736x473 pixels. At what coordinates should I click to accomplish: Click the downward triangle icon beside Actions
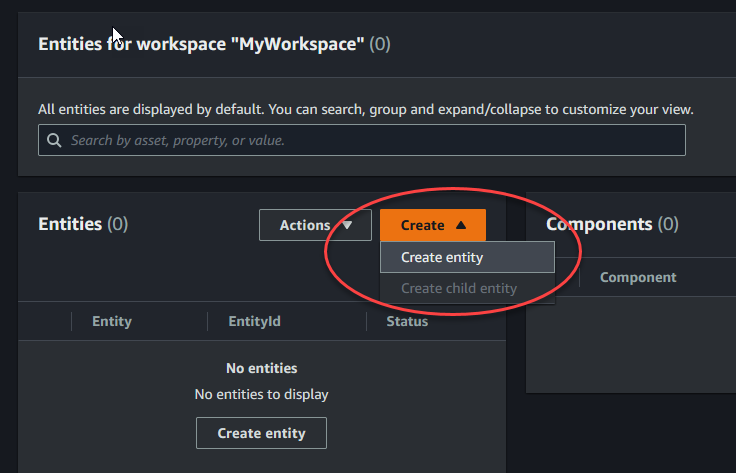[x=347, y=225]
